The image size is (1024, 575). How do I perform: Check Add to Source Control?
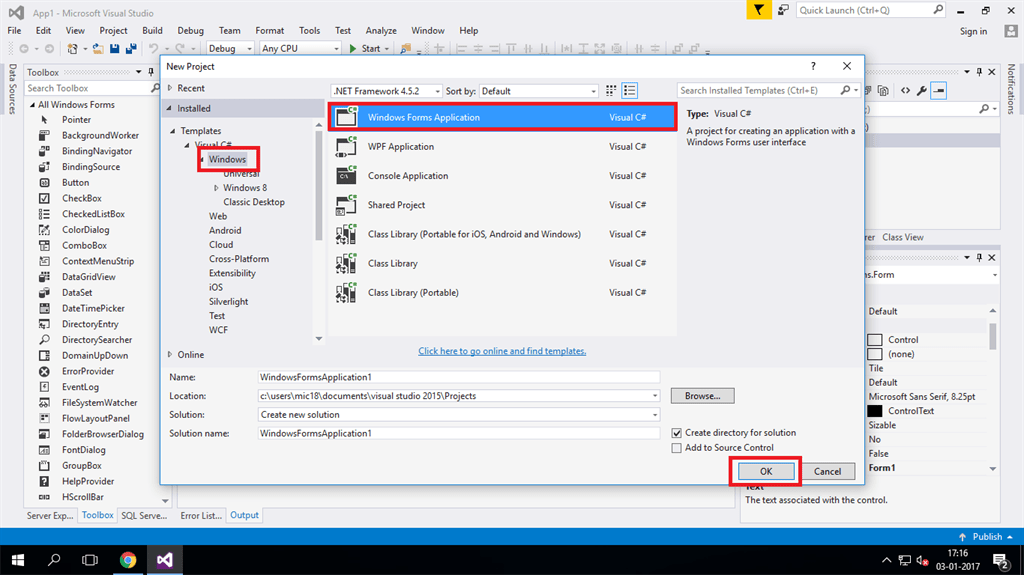pyautogui.click(x=677, y=448)
